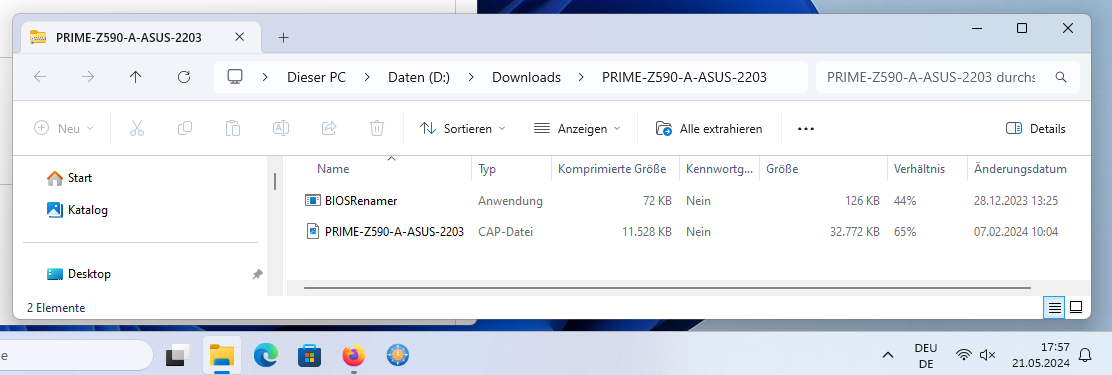Close the PRIME-Z590-A-ASUS-2203 tab
The image size is (1112, 375).
[239, 37]
